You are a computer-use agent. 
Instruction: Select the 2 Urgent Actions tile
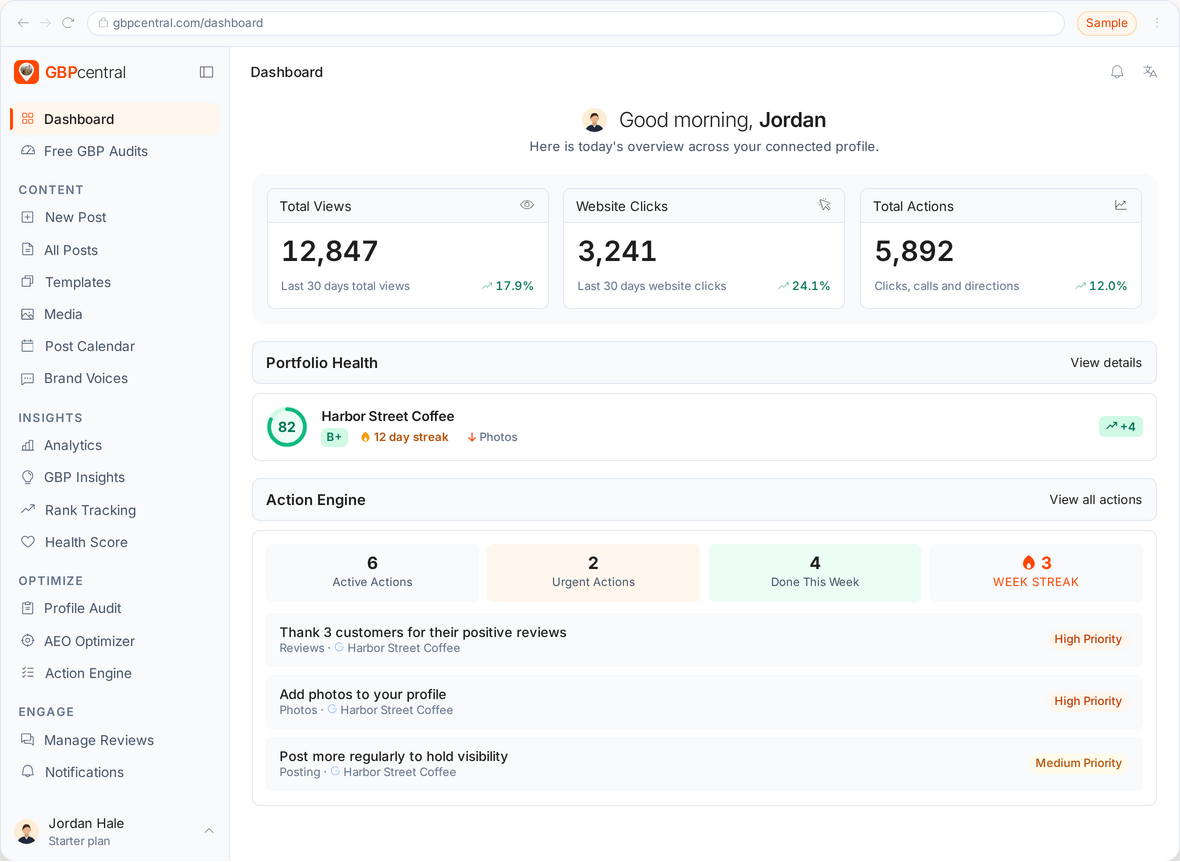pyautogui.click(x=593, y=573)
